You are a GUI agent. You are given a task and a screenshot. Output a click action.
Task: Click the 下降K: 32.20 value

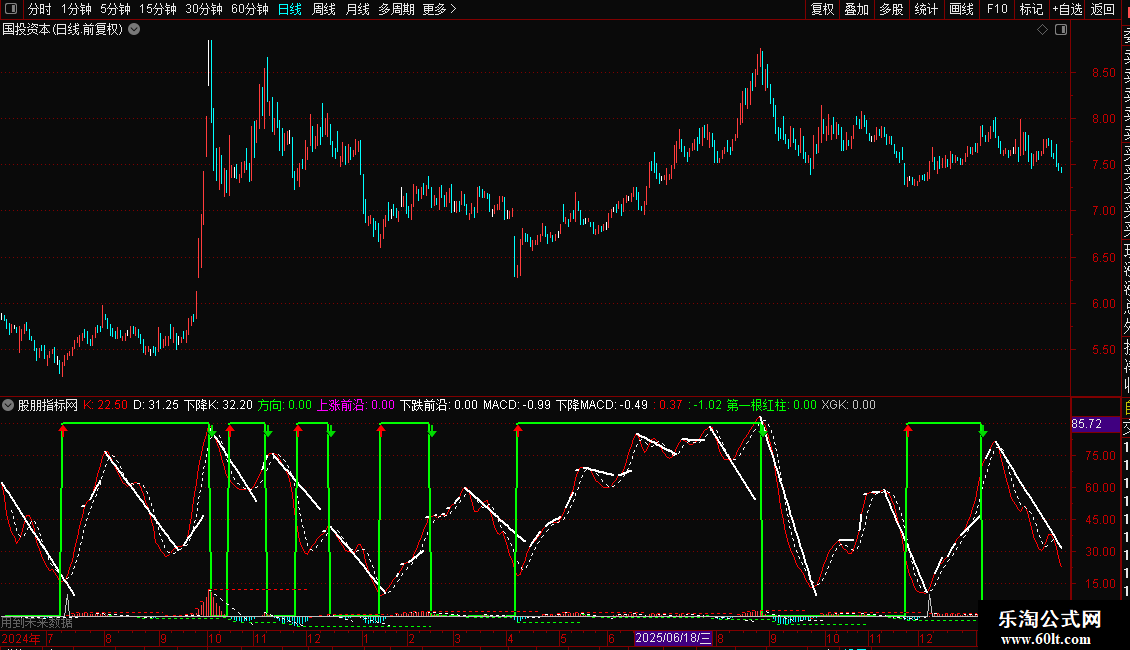(x=218, y=405)
